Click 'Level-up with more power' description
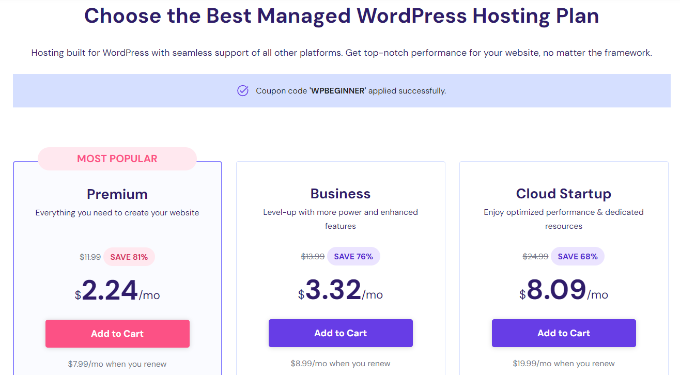 pos(340,219)
